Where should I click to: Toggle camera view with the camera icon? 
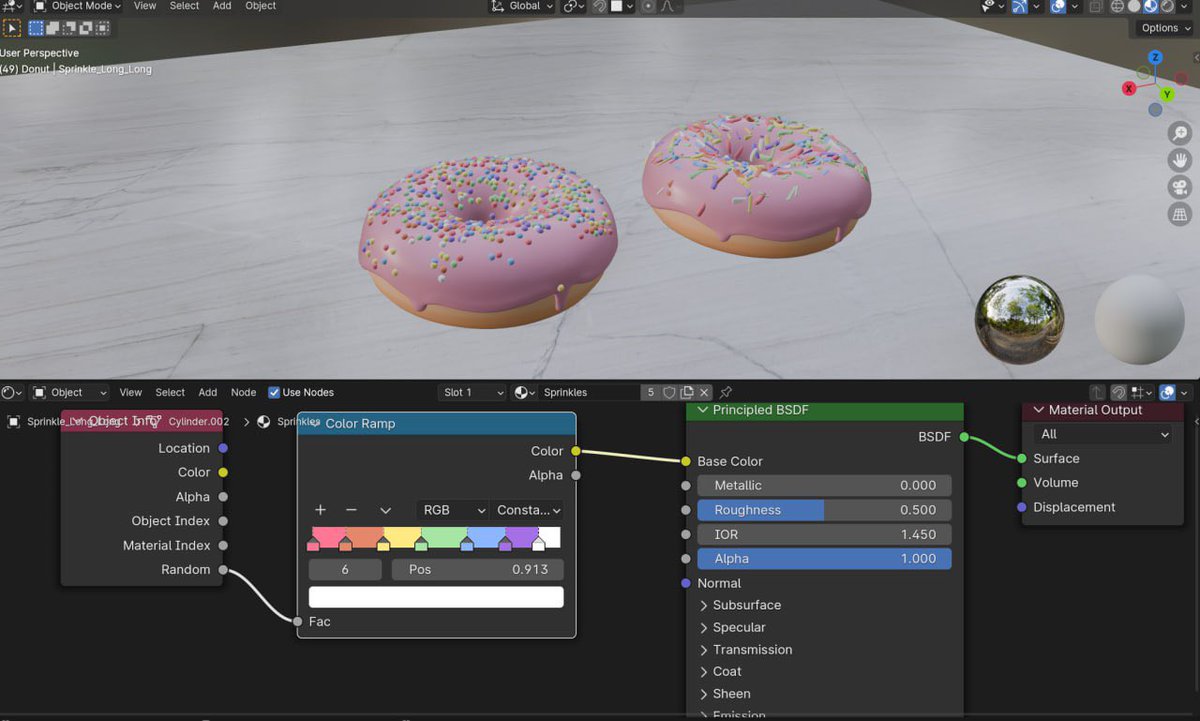[1180, 187]
